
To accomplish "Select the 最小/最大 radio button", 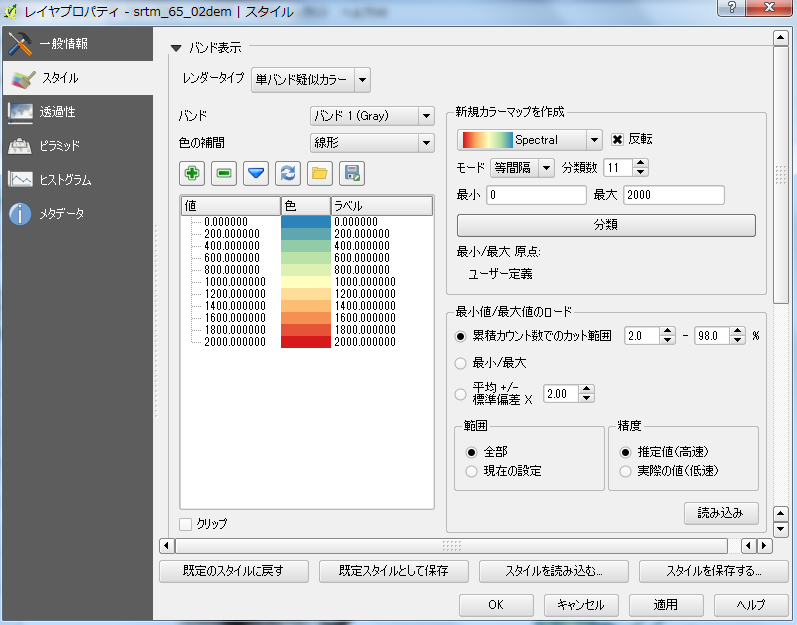I will tap(461, 363).
